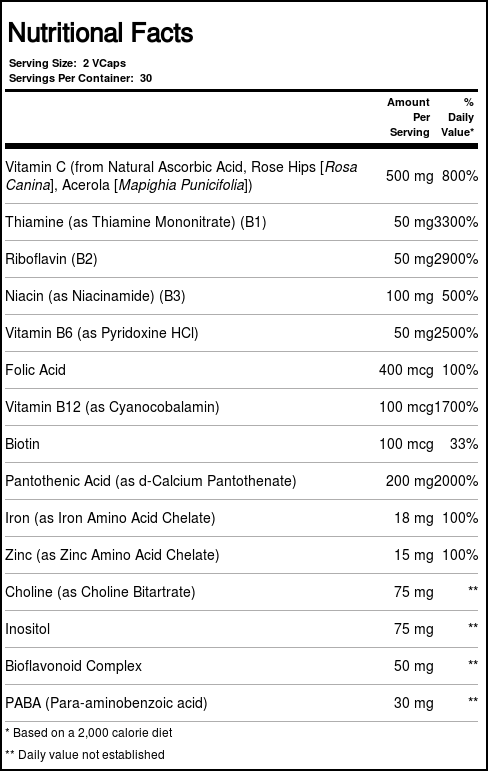Select the Inositol 75 mg amount
Image resolution: width=488 pixels, height=771 pixels.
coord(414,629)
